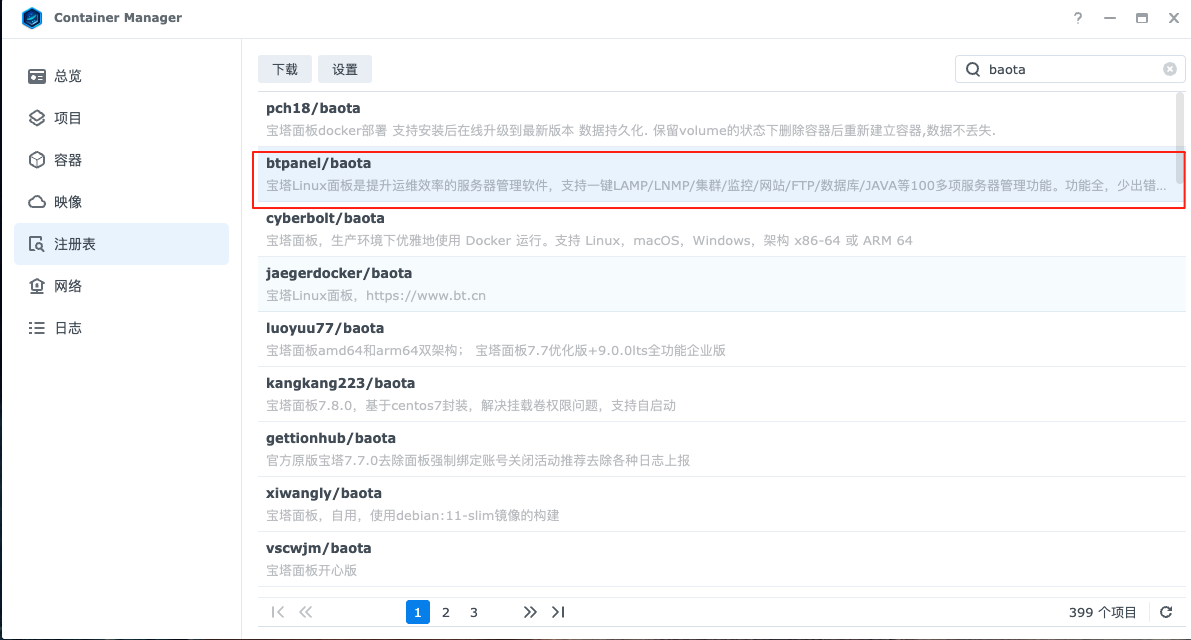The width and height of the screenshot is (1191, 640).
Task: Open the 日志 log section
Action: [122, 328]
